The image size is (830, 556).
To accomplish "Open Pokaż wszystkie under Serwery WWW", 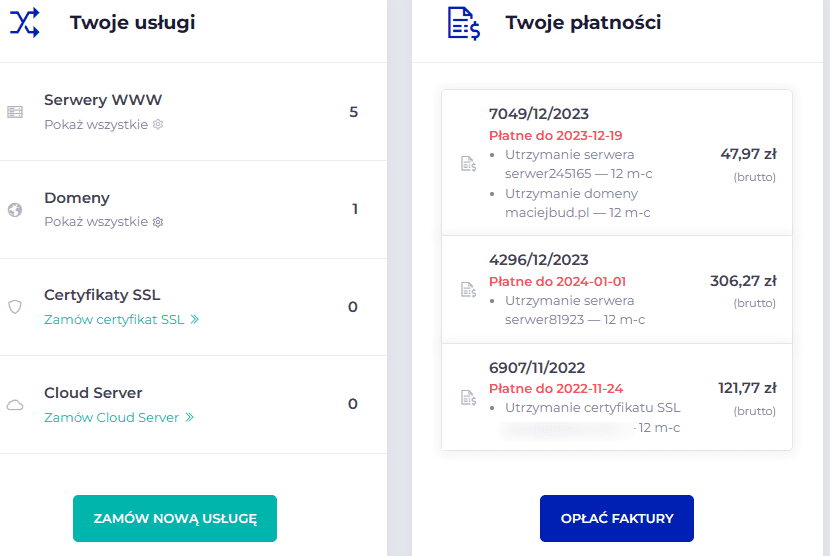I will (x=96, y=124).
